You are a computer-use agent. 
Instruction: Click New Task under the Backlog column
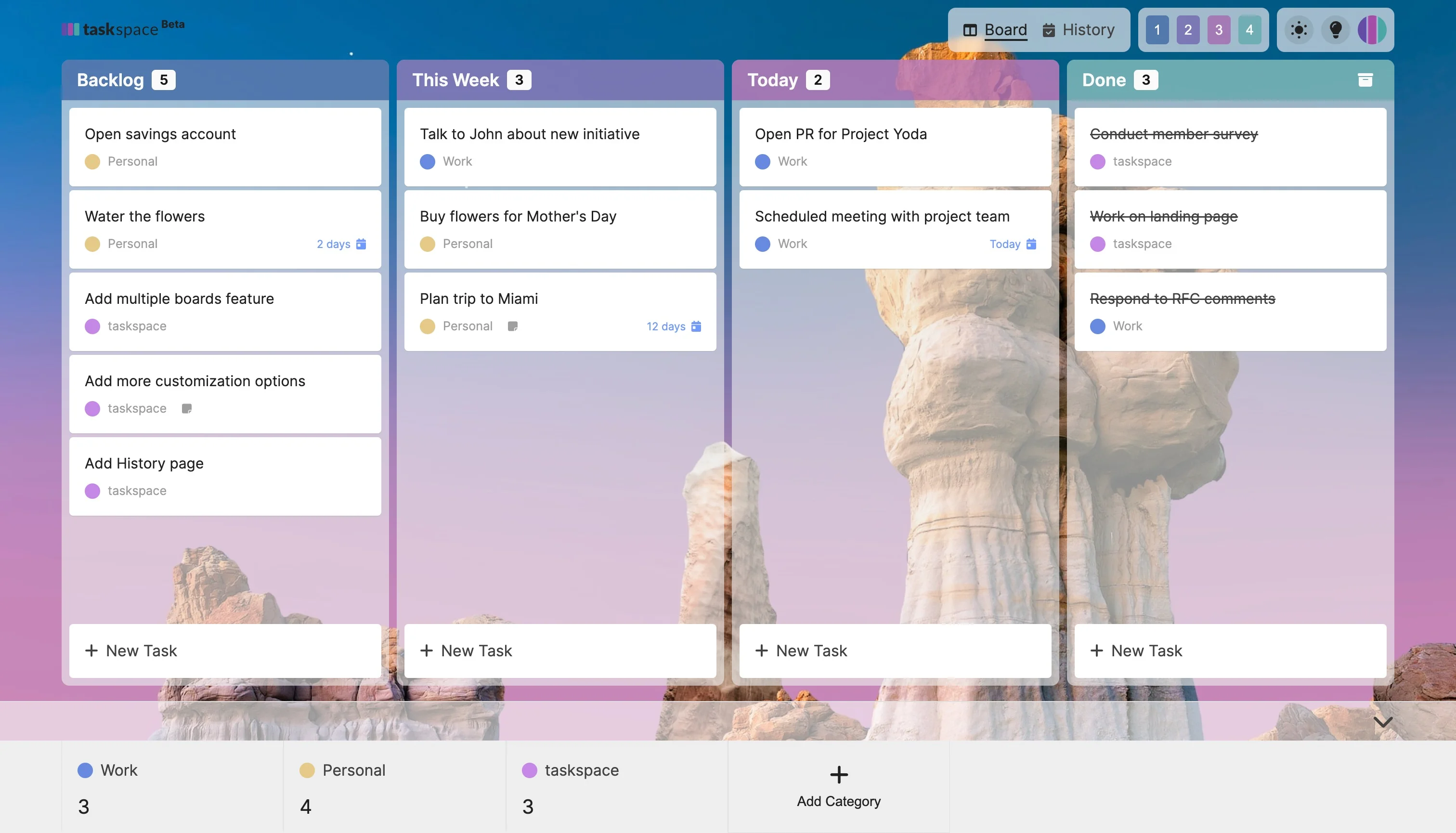coord(224,651)
